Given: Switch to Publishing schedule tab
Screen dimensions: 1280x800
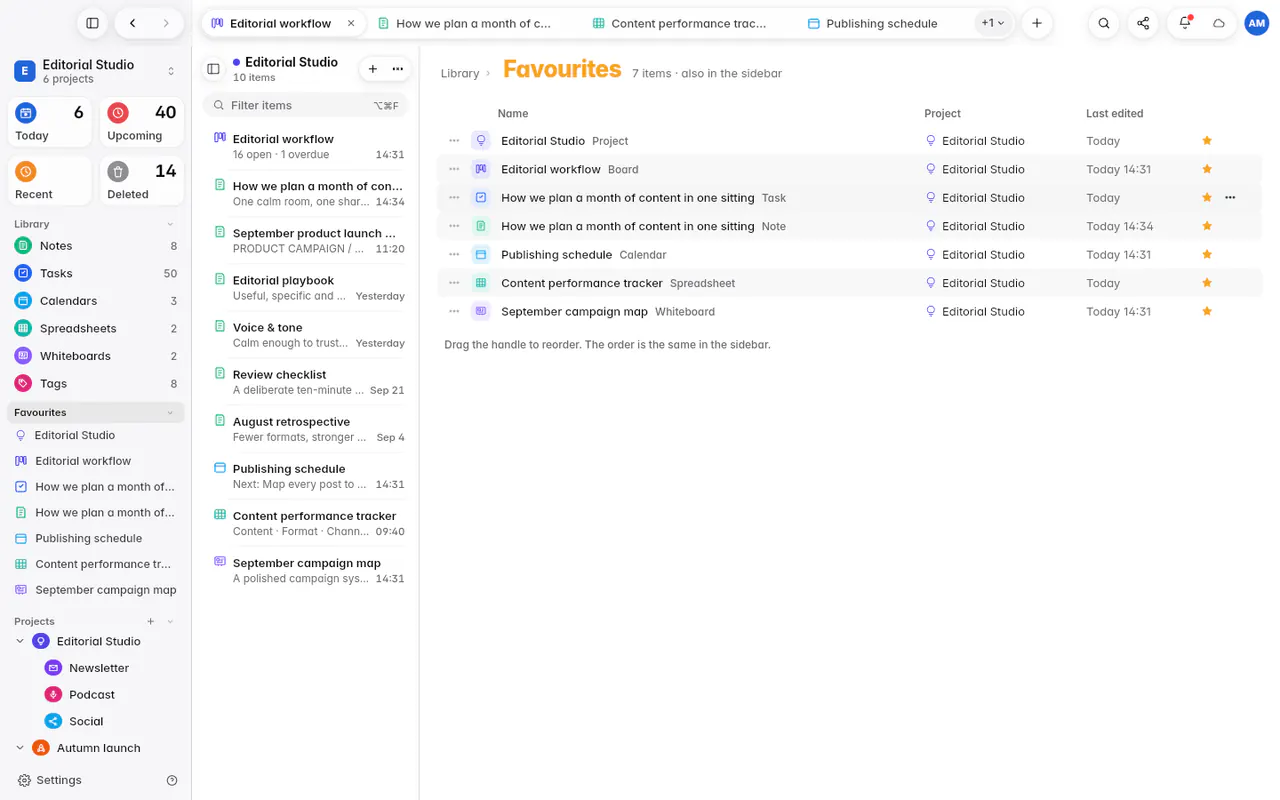Looking at the screenshot, I should pos(882,23).
